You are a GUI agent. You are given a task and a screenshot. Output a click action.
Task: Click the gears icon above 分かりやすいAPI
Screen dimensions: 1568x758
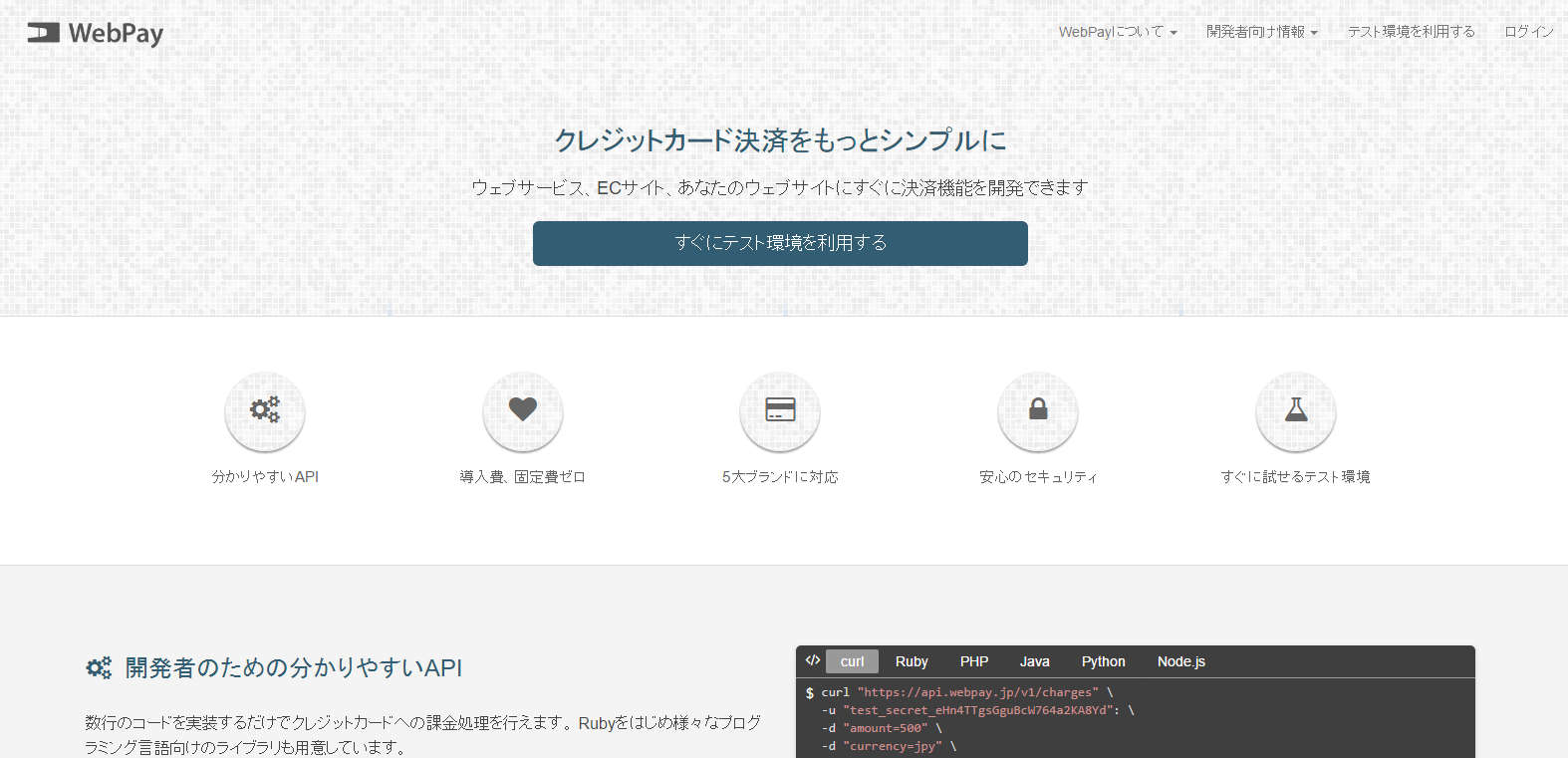265,410
